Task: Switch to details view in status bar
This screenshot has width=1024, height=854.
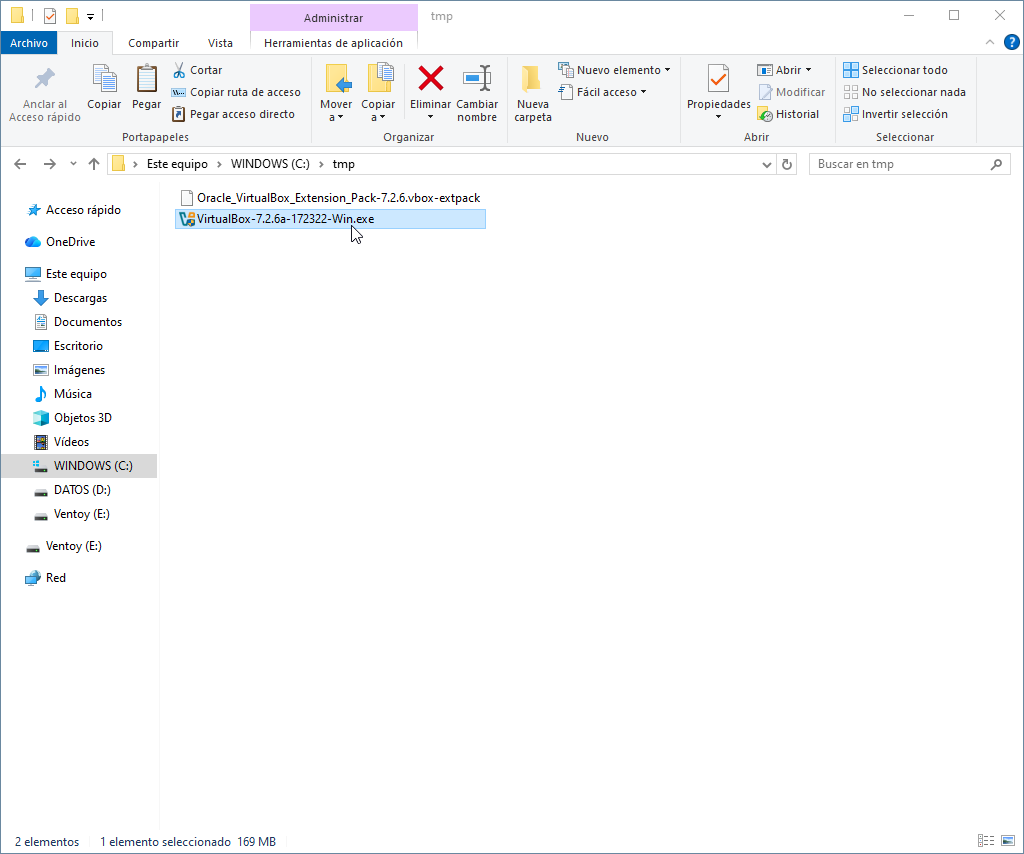Action: 986,842
